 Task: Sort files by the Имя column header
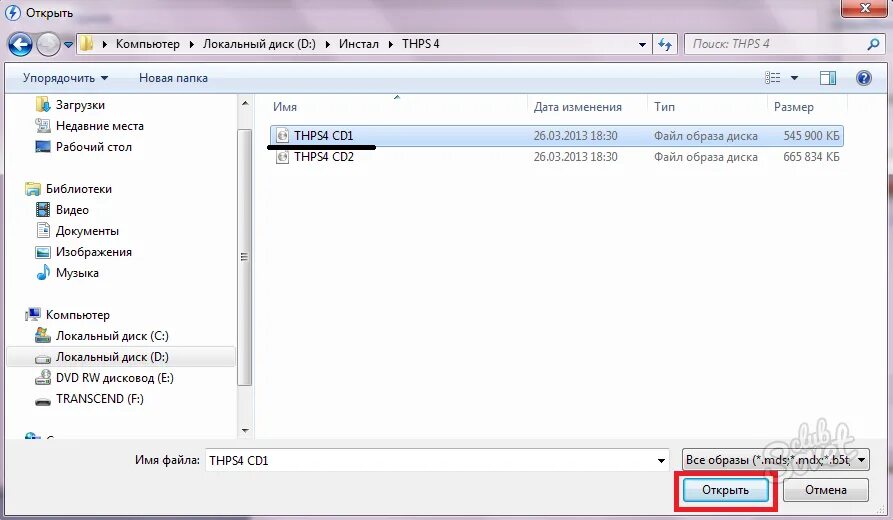285,107
